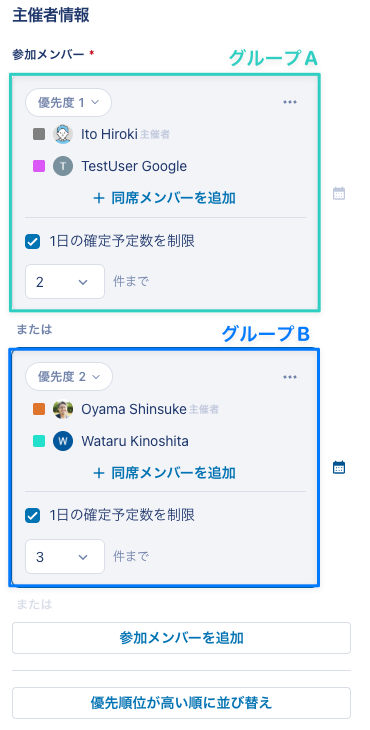370x730 pixels.
Task: Uncheck daily confirmed limit in Group B
Action: coord(33,515)
